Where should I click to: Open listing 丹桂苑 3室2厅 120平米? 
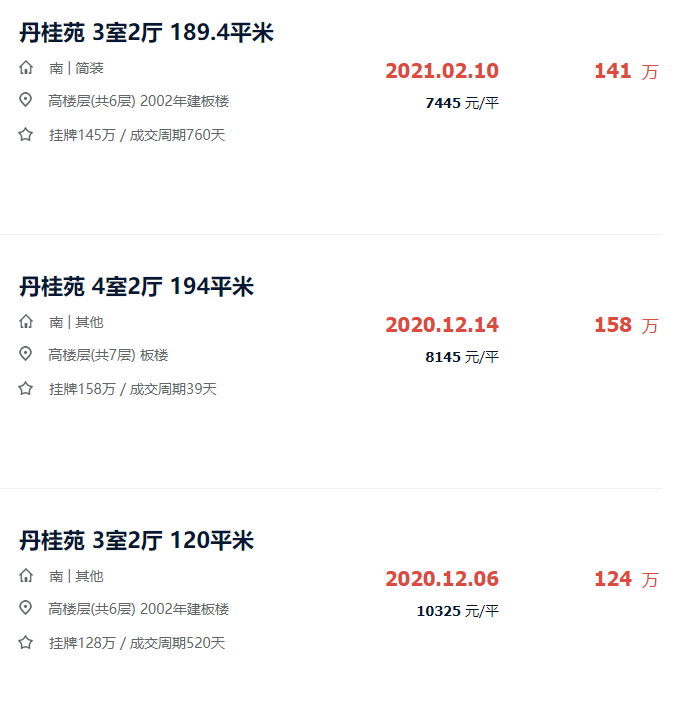click(x=136, y=541)
